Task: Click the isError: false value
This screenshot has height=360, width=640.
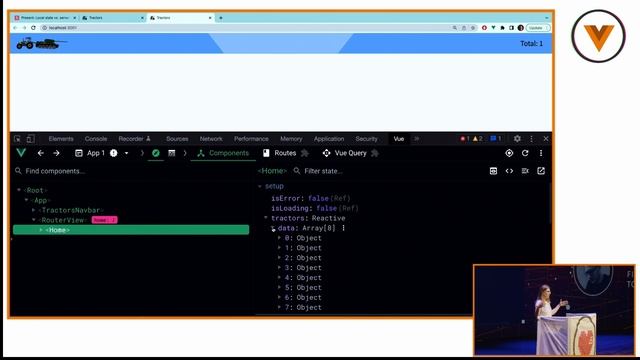Action: pyautogui.click(x=318, y=198)
